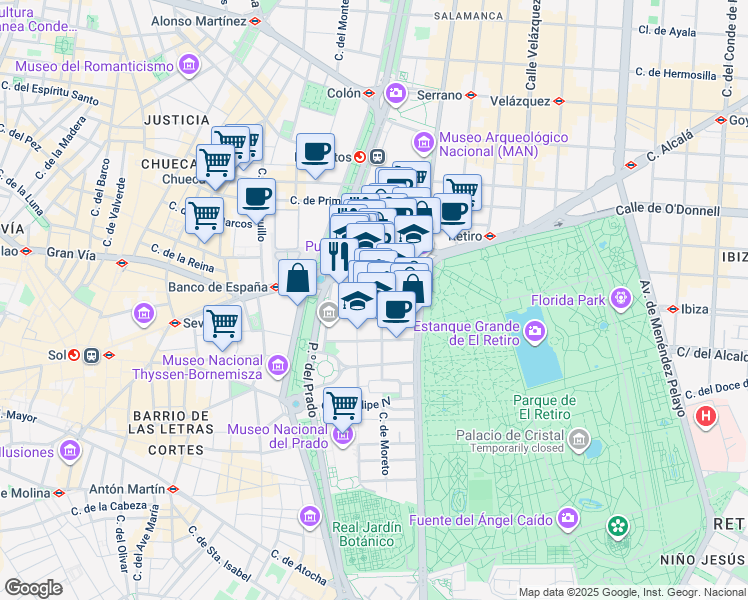
Task: Click the 'BARRIO DE LAS LETRAS' label
Action: (171, 423)
